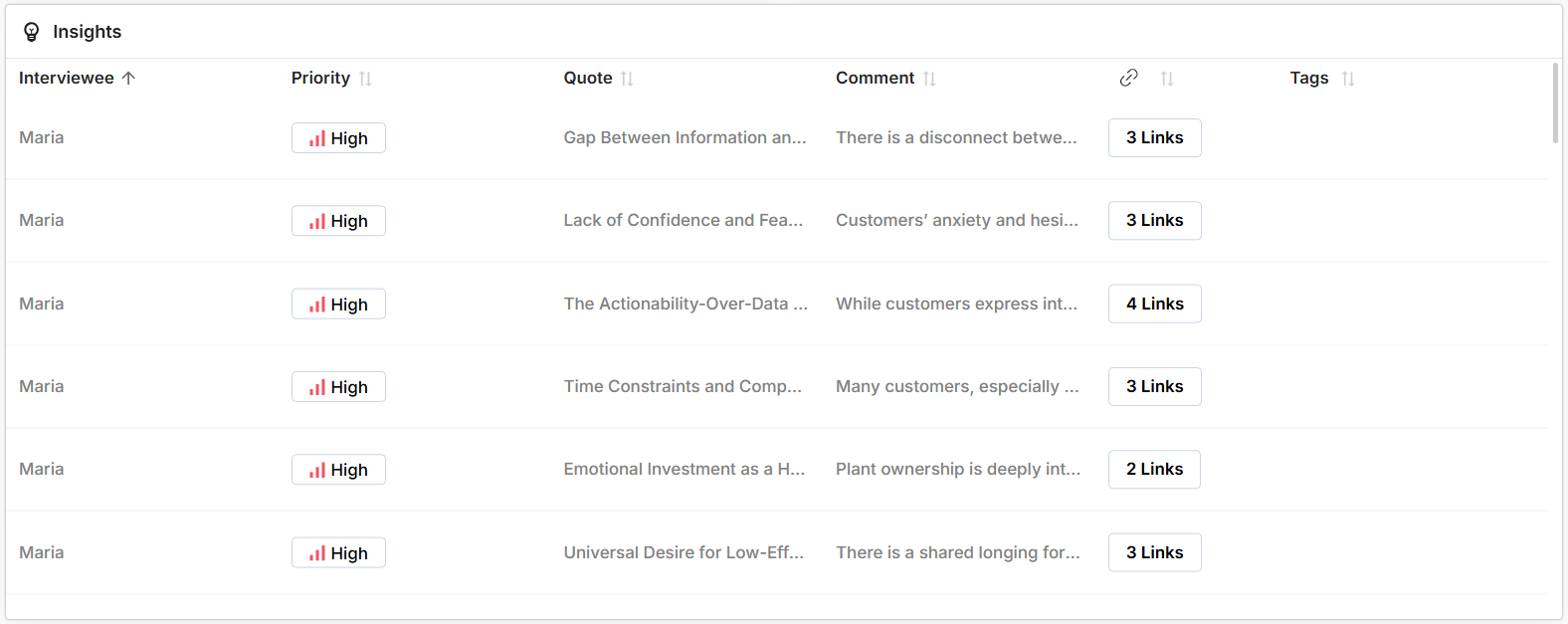The image size is (1568, 624).
Task: Open the 4 Links button
Action: (1154, 304)
